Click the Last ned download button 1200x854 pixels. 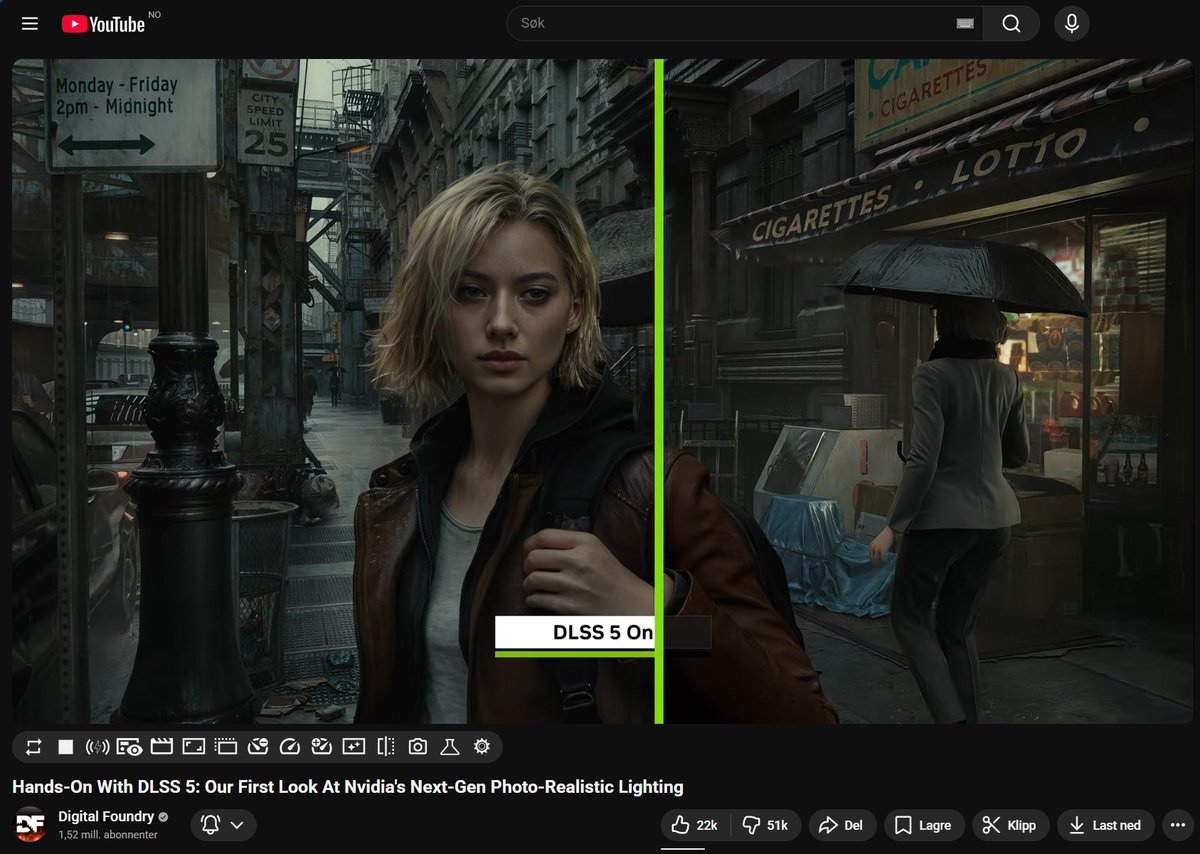click(x=1106, y=825)
